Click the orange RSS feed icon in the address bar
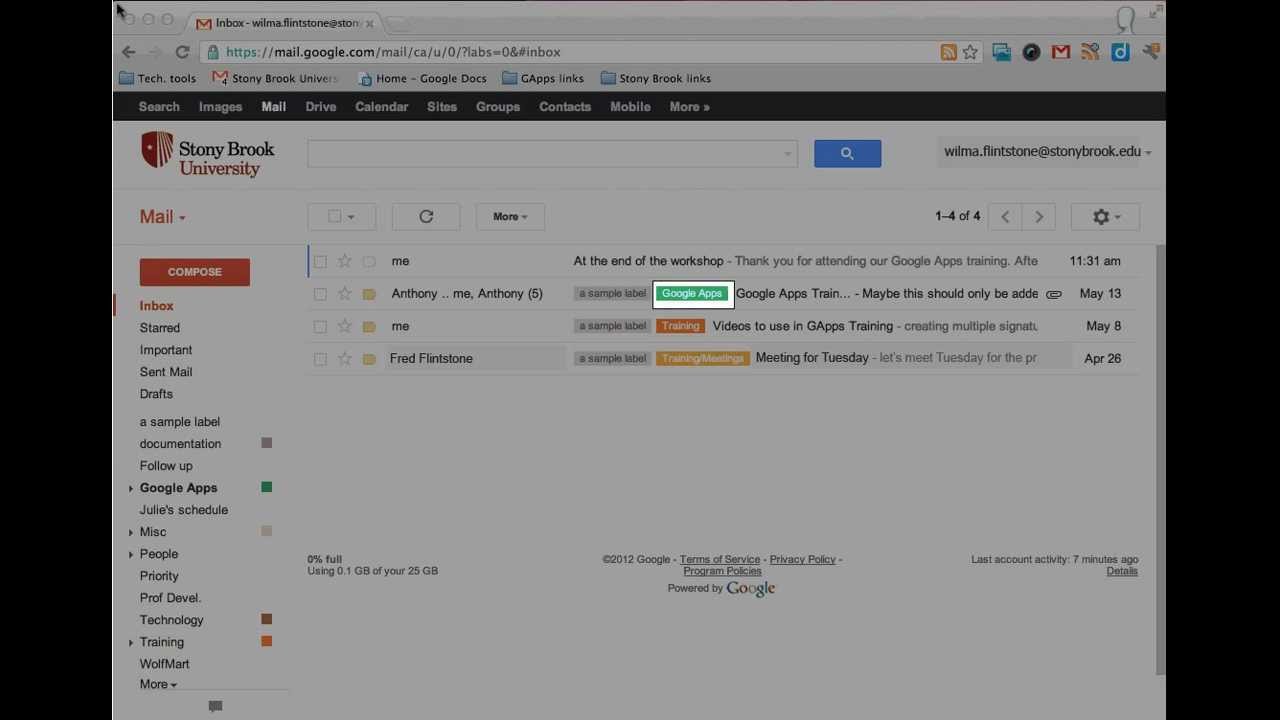Screen dimensions: 1280x720 948,52
